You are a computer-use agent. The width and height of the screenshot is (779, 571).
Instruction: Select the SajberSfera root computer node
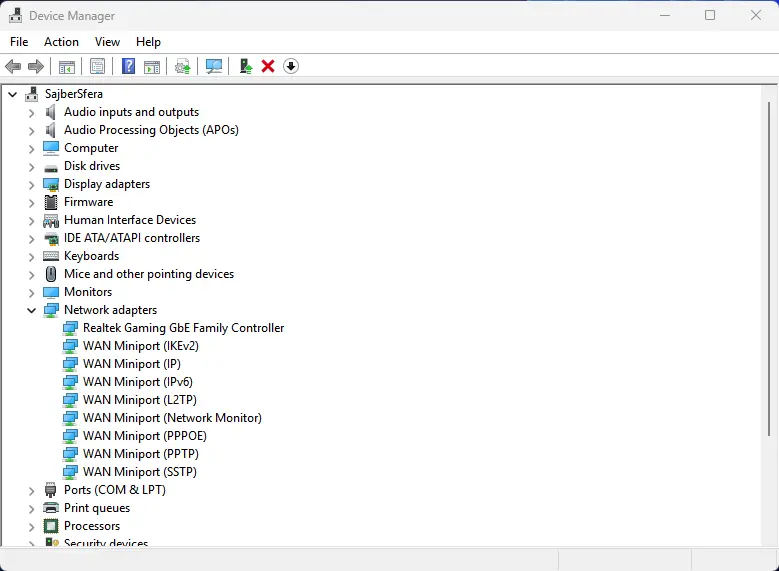pos(76,94)
